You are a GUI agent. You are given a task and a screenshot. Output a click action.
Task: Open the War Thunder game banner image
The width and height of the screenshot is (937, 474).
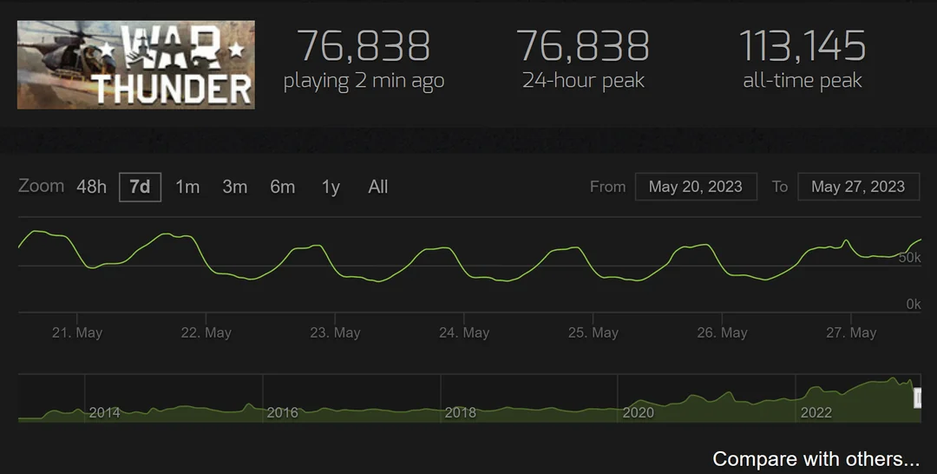click(x=136, y=65)
